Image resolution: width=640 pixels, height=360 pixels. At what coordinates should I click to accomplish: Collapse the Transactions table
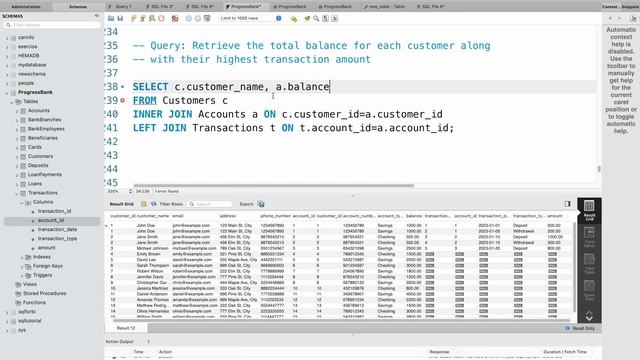tap(17, 193)
